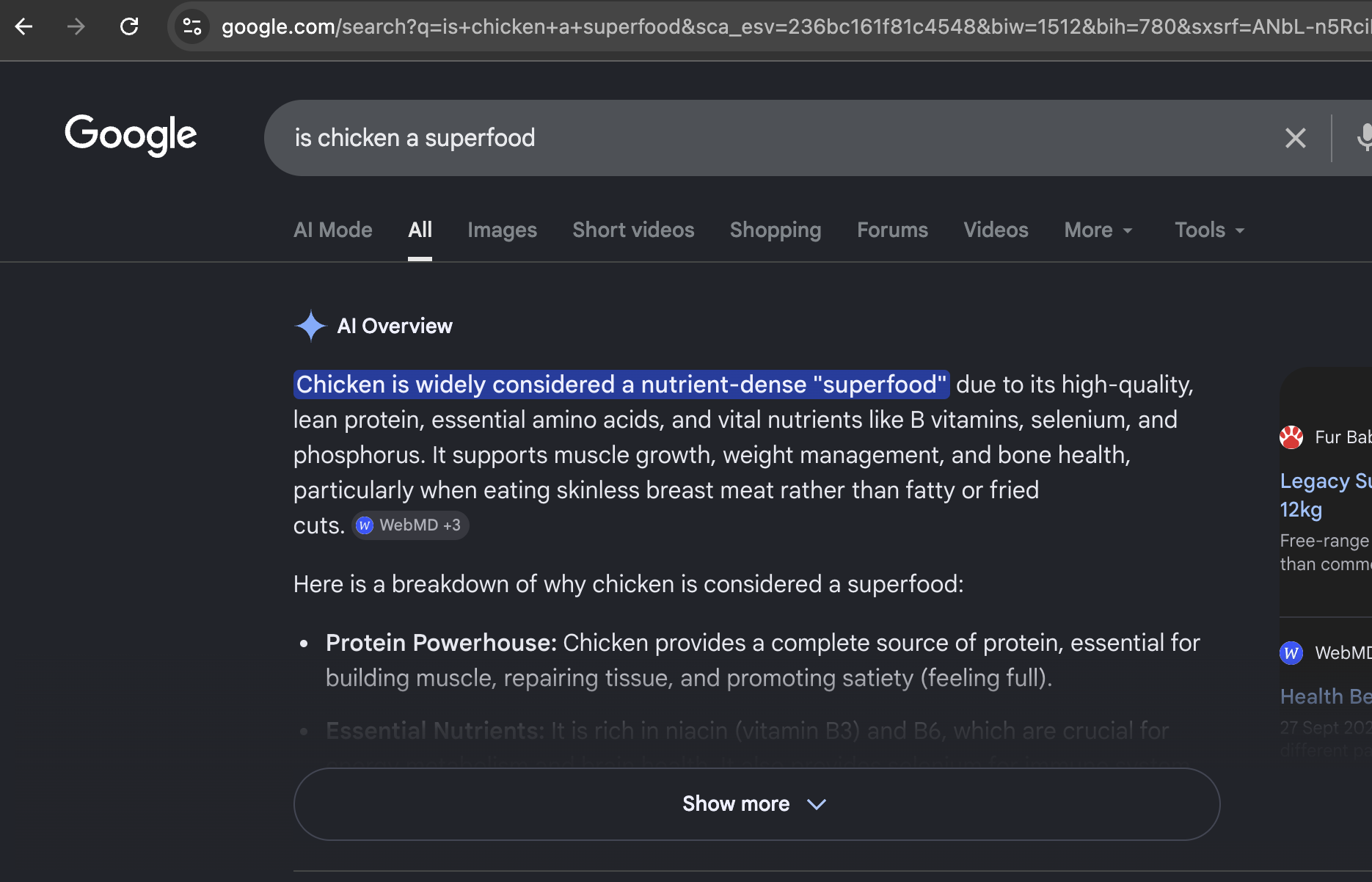Expand AI Overview with Show more

tap(756, 804)
